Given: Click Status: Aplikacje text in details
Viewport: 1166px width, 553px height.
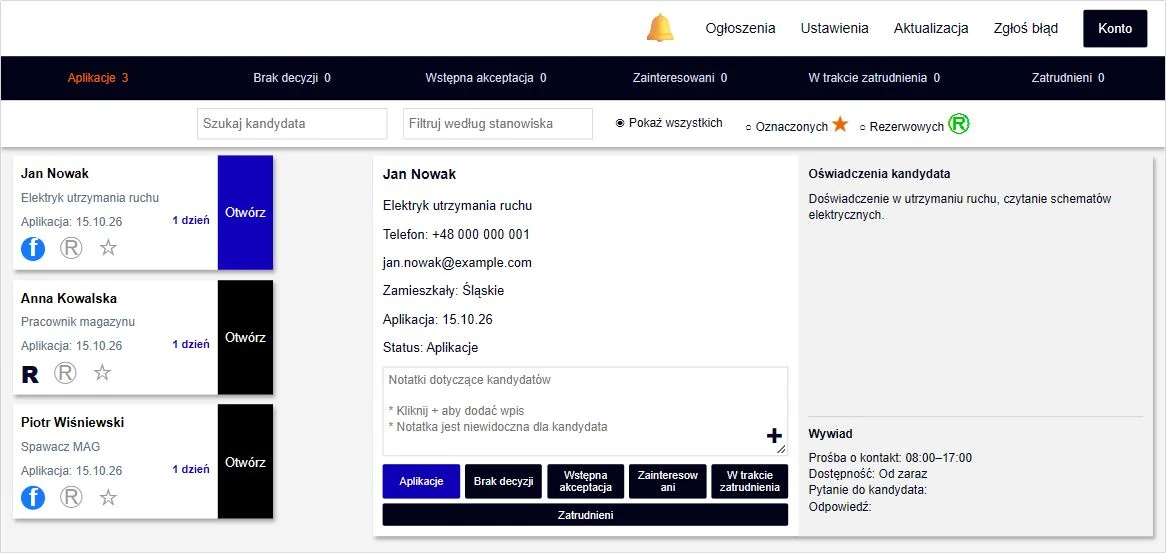Looking at the screenshot, I should (431, 347).
